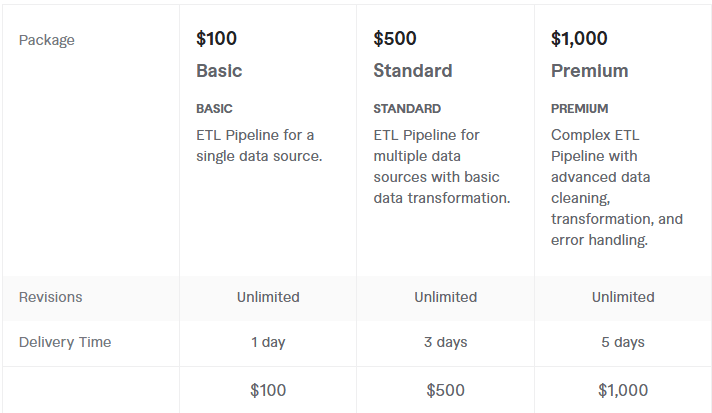Click the Revisions row label

pos(51,297)
